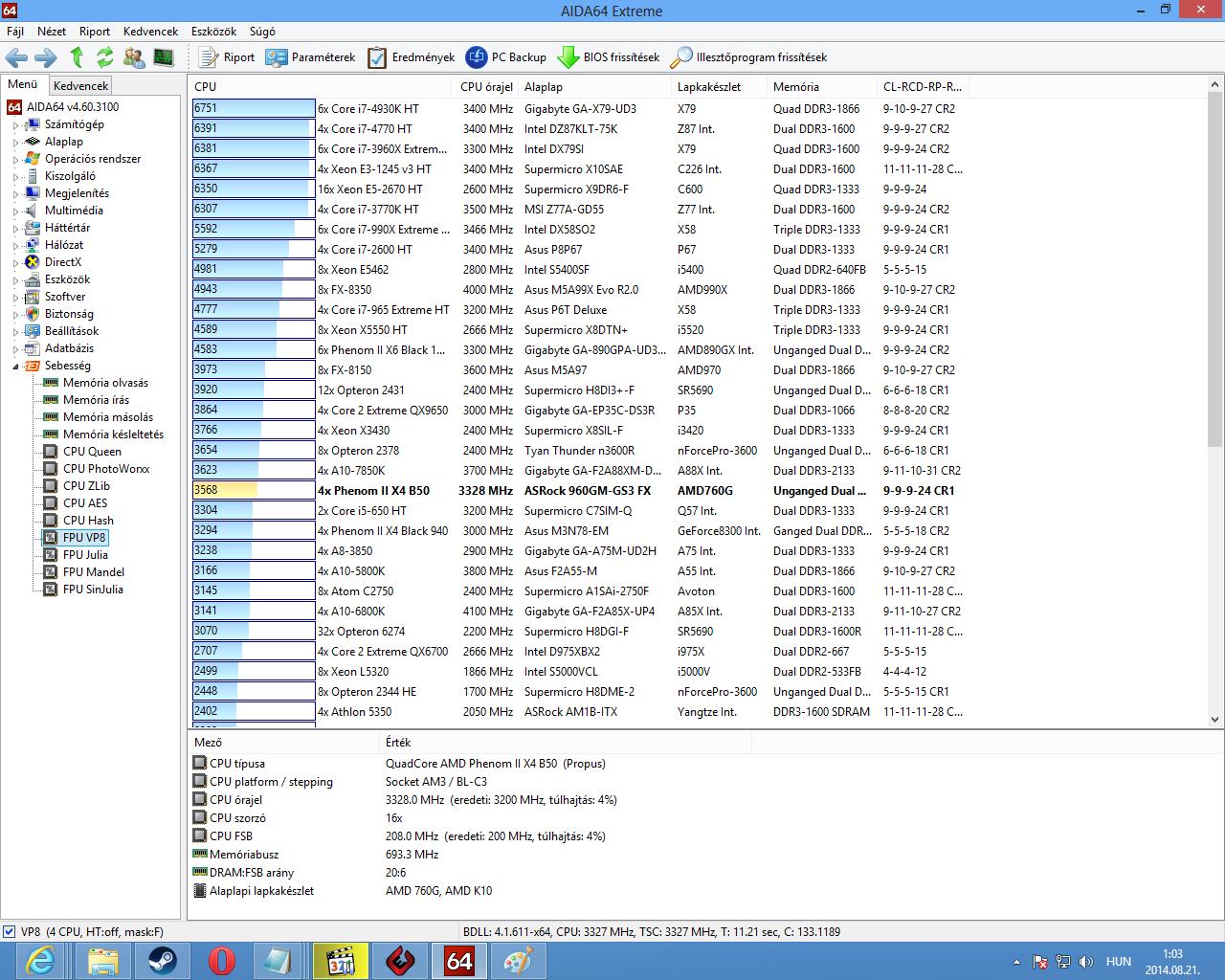This screenshot has width=1225, height=980.
Task: Select the CPU PhotoWorxx benchmark
Action: [106, 469]
